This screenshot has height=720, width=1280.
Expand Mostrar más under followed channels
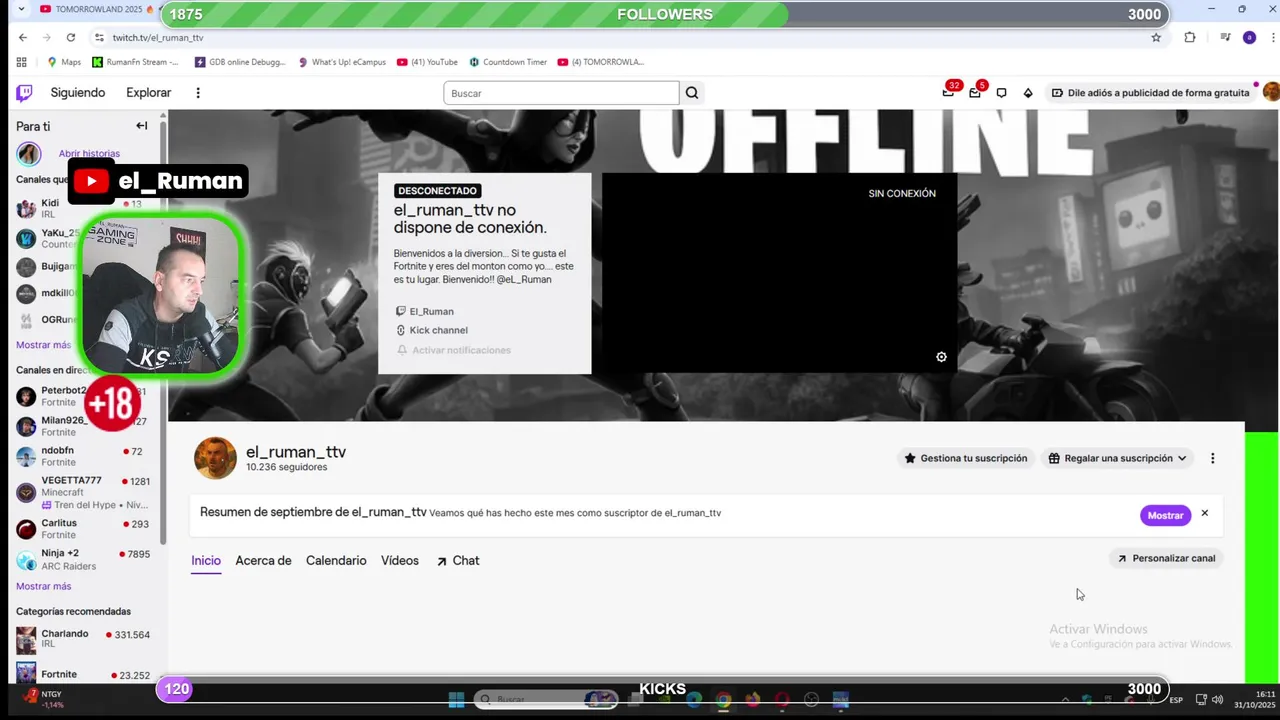click(43, 345)
